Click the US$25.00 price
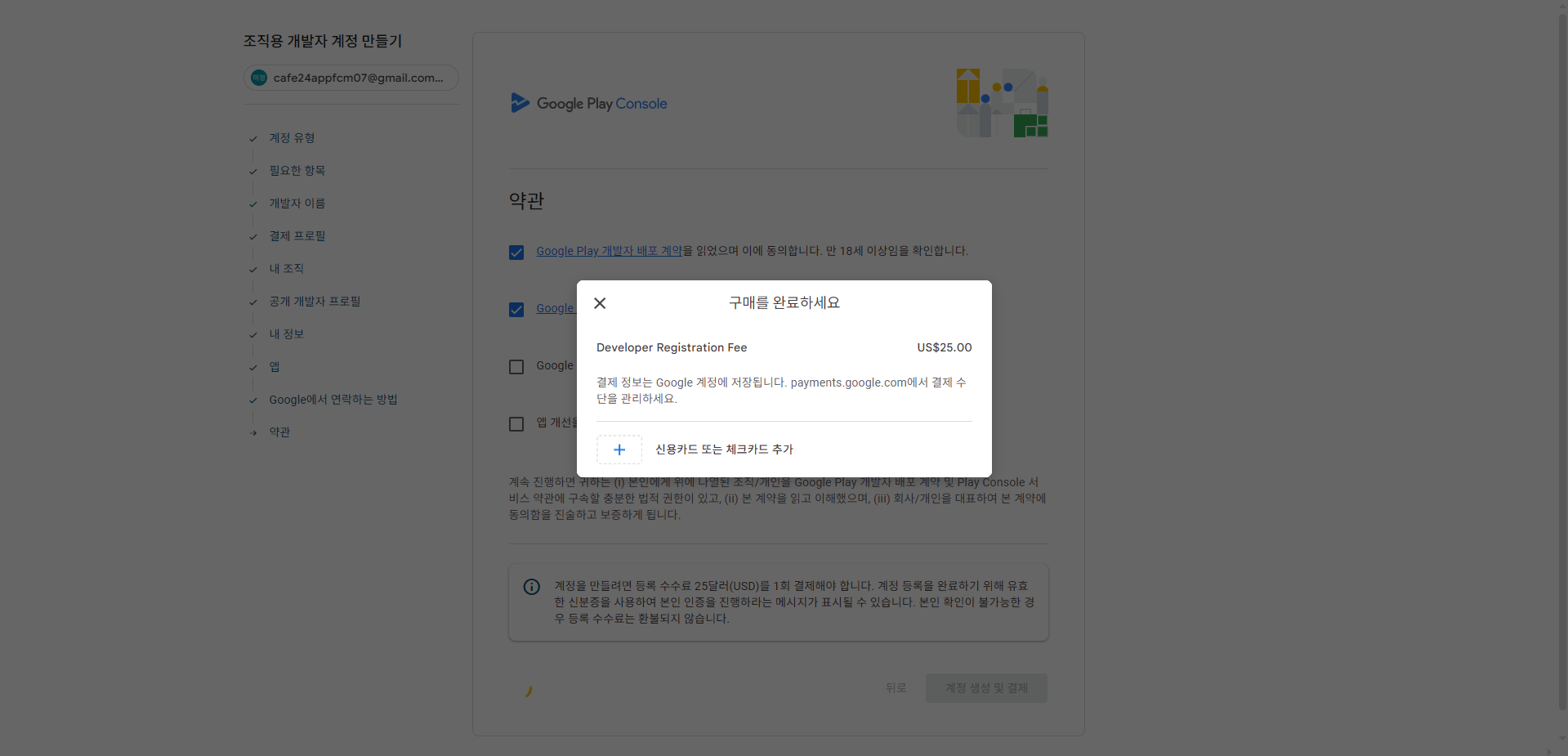Viewport: 1568px width, 756px height. click(x=945, y=347)
